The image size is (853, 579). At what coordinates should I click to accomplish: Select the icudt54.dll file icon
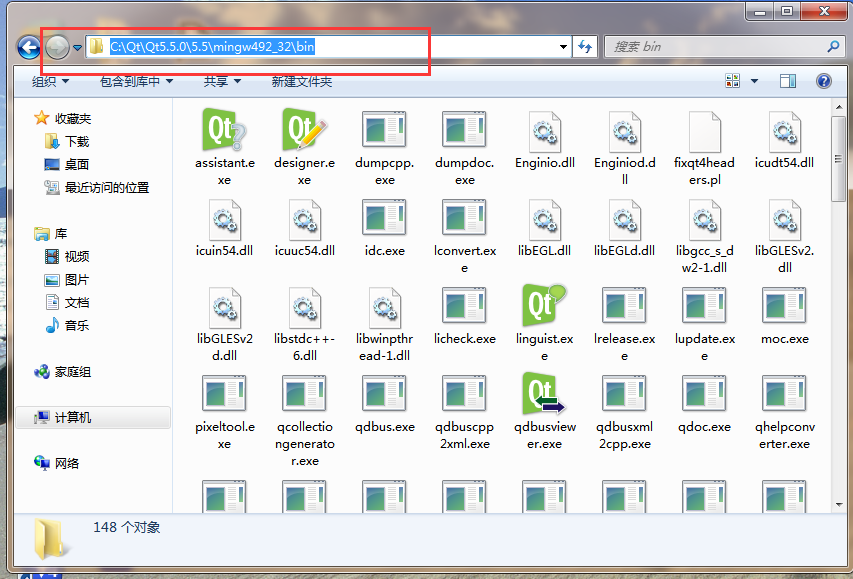tap(784, 132)
